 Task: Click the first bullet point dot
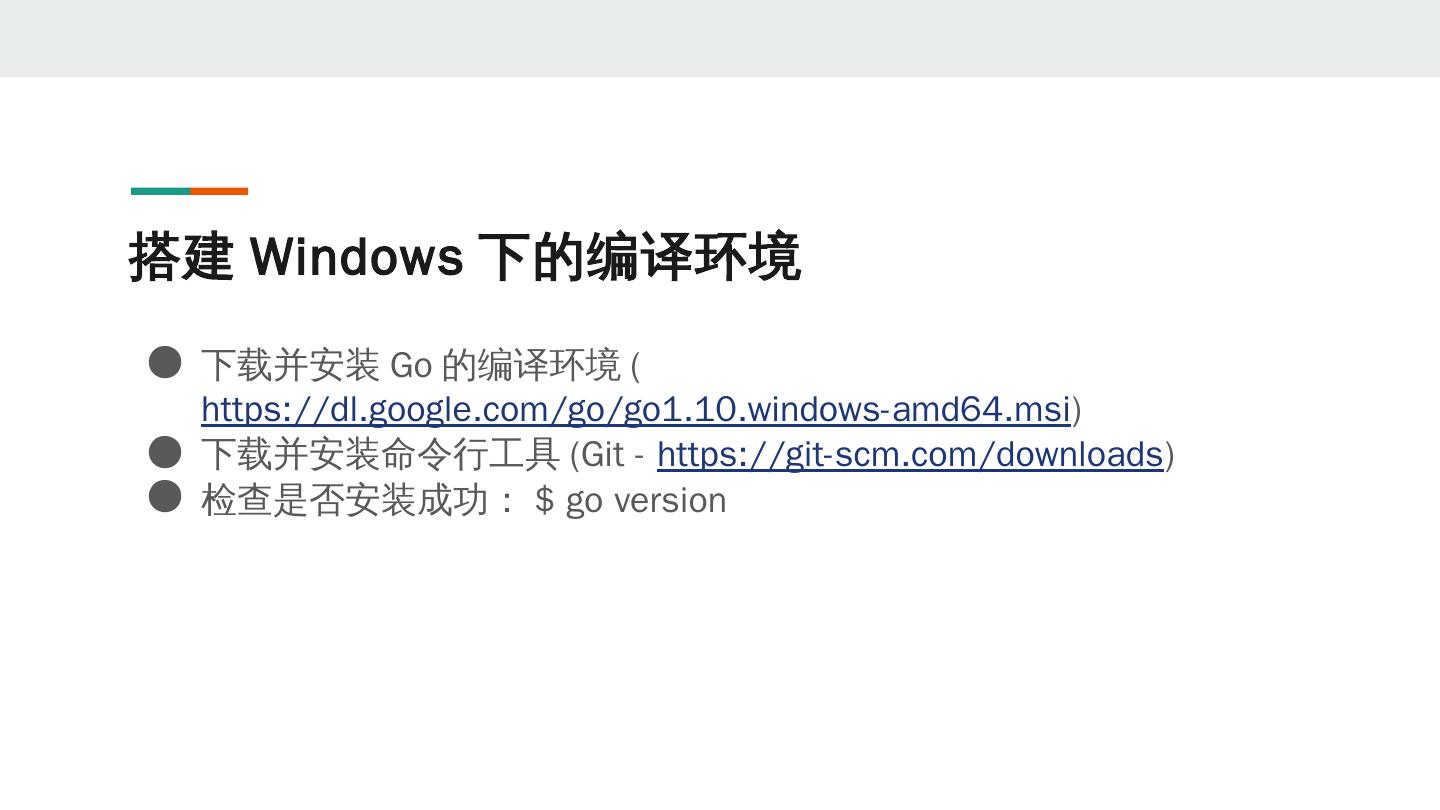pyautogui.click(x=165, y=362)
